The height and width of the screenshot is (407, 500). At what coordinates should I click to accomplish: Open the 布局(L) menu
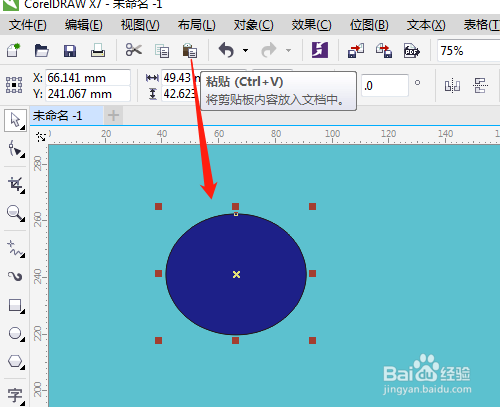(x=197, y=25)
